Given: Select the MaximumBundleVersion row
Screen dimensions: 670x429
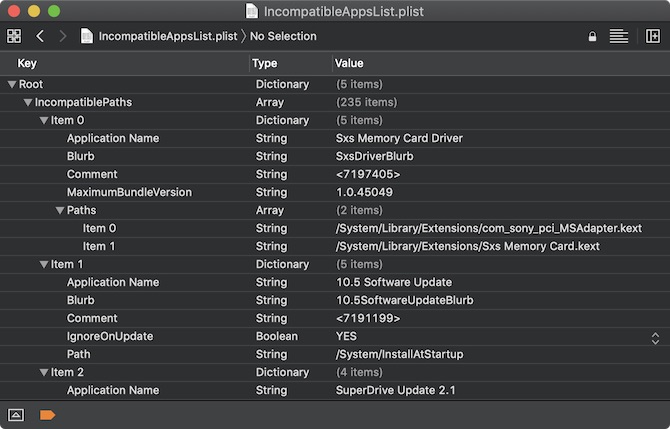Looking at the screenshot, I should (x=129, y=192).
